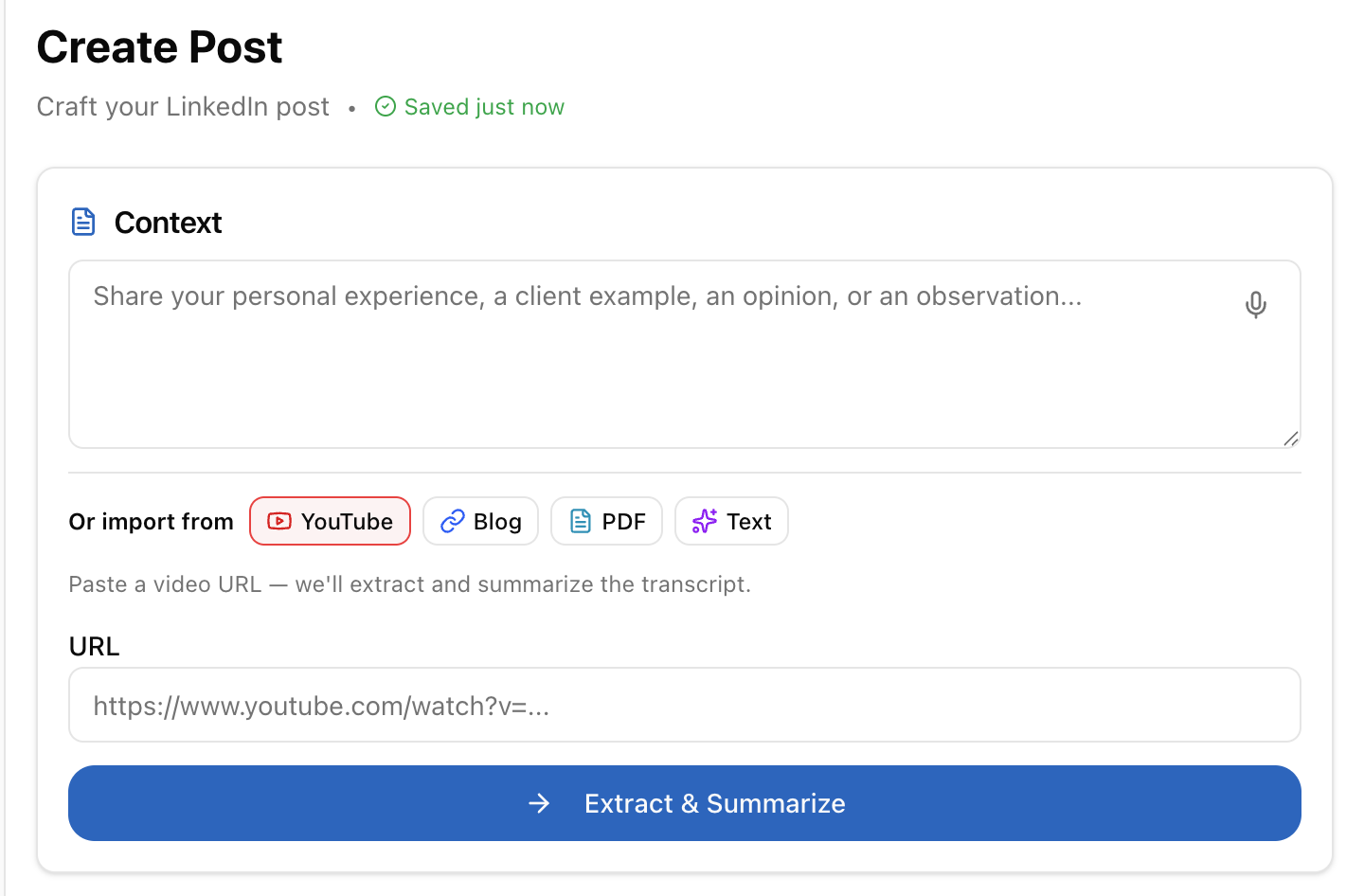Click the 'URL' field label
Screen dimensions: 1364x896
click(95, 647)
